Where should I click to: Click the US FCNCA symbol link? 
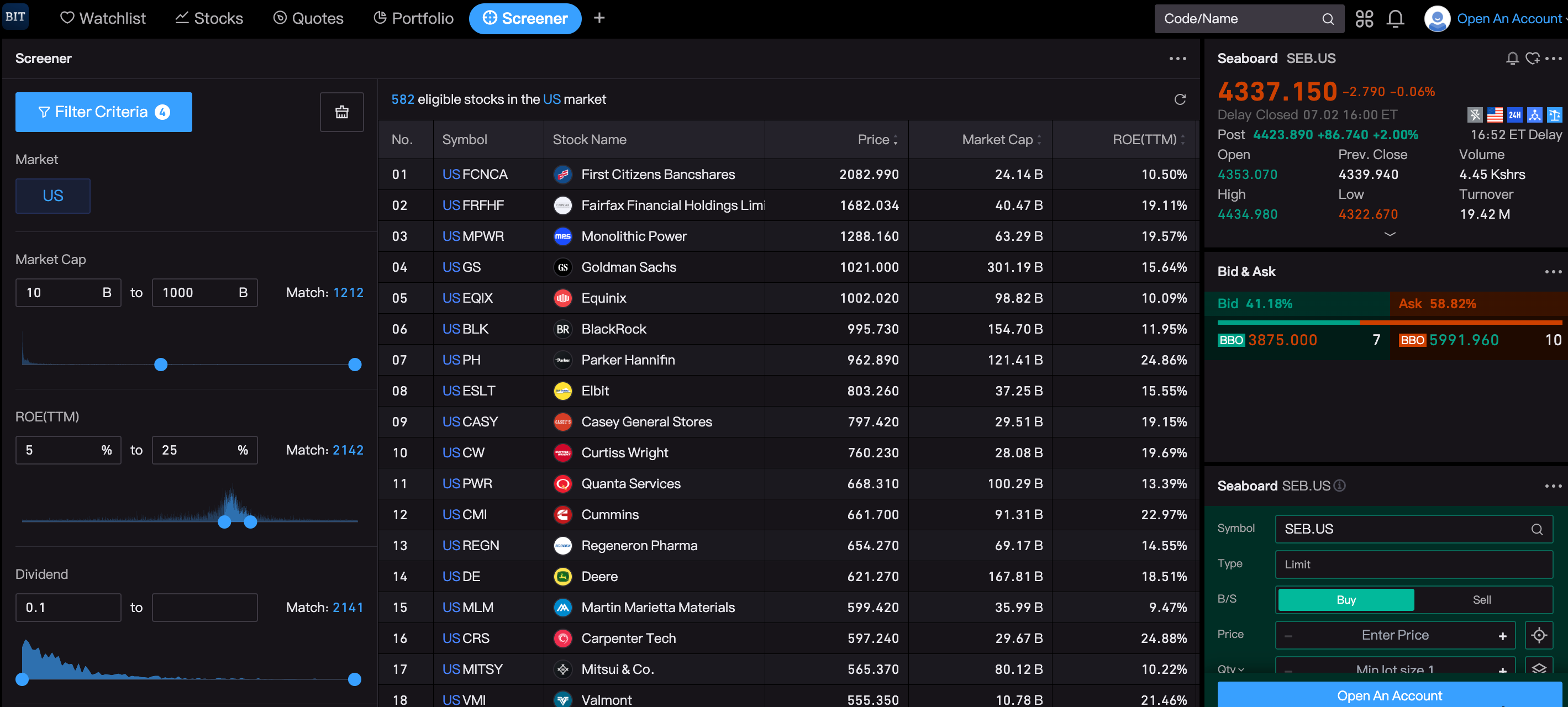475,175
